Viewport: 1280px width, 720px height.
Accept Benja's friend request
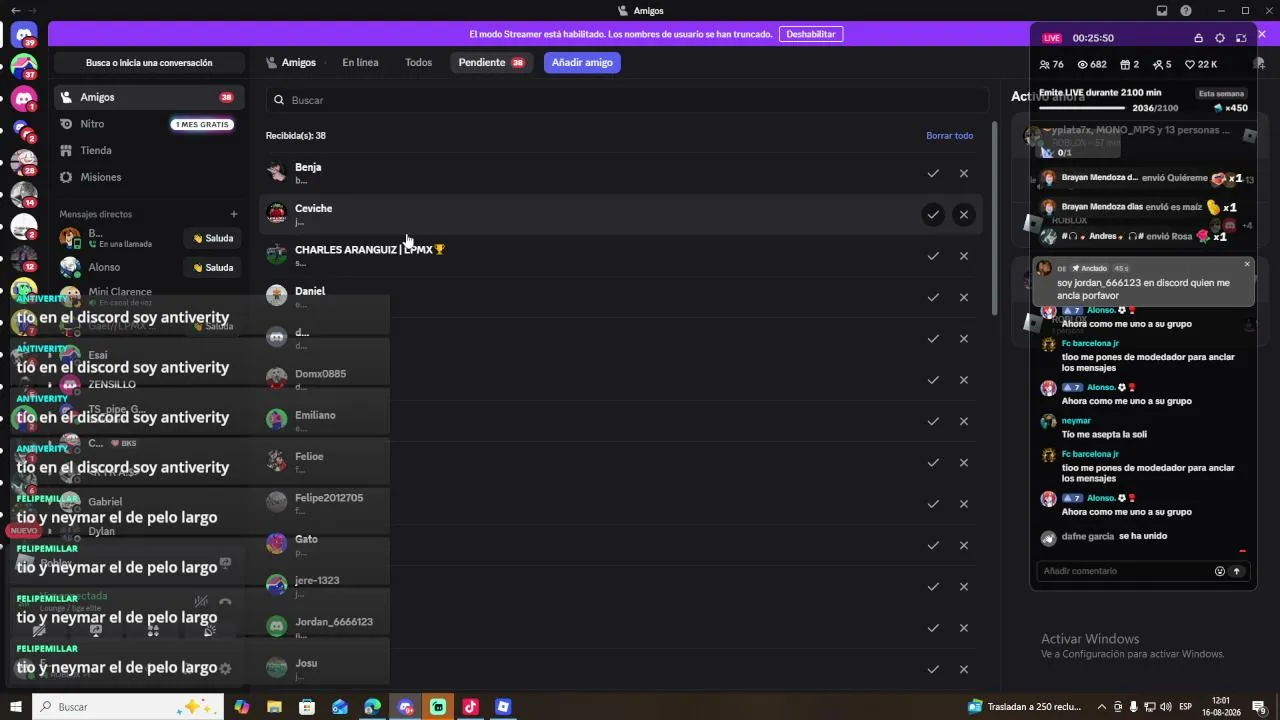tap(933, 174)
